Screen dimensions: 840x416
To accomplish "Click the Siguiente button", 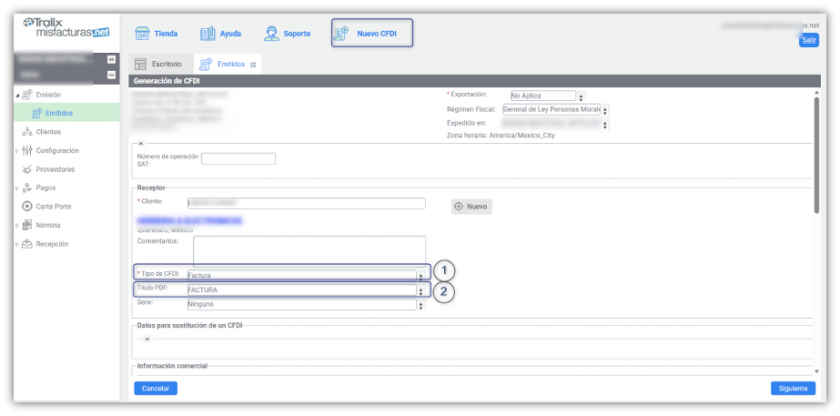I will pyautogui.click(x=792, y=388).
